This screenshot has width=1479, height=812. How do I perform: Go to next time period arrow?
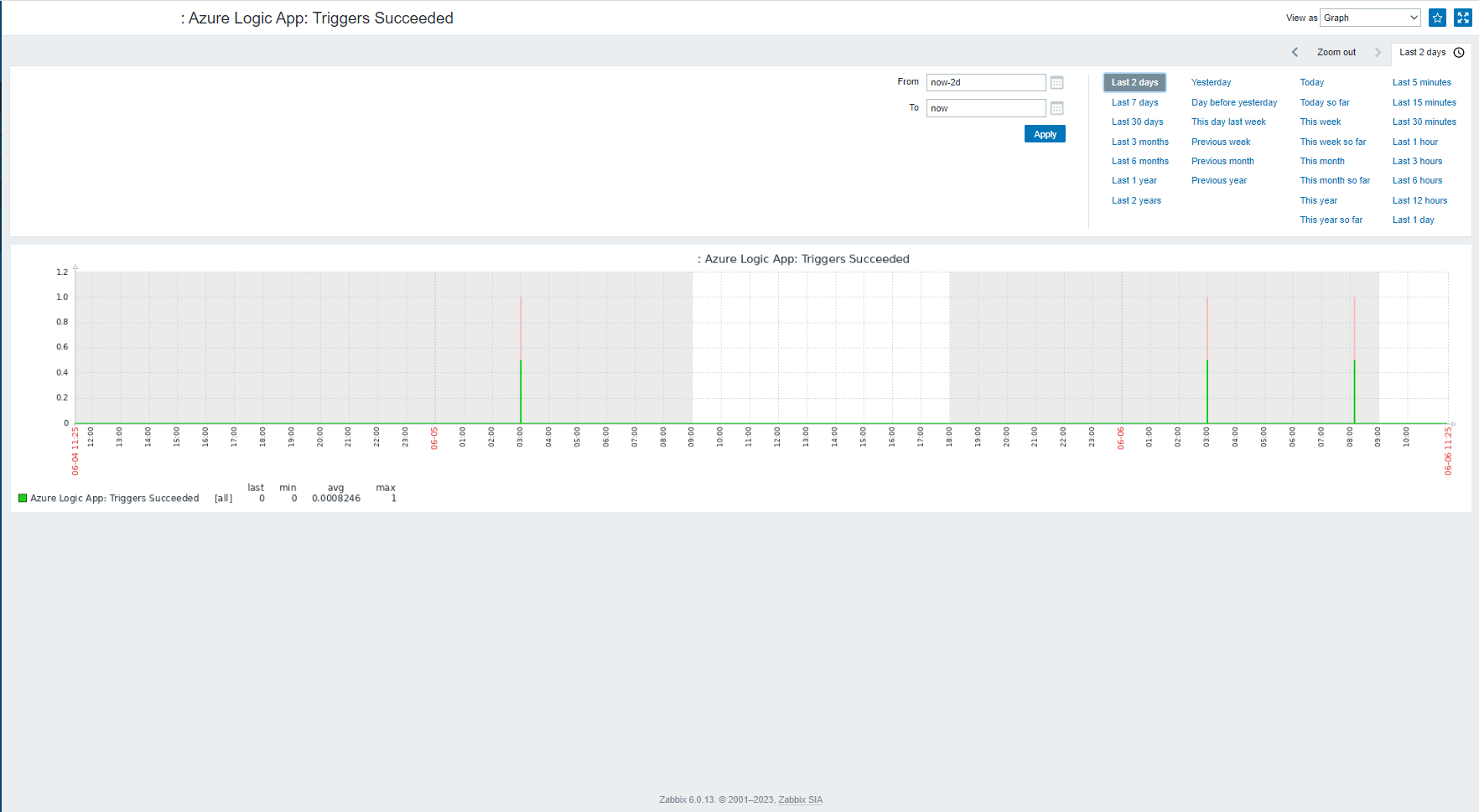pos(1378,52)
